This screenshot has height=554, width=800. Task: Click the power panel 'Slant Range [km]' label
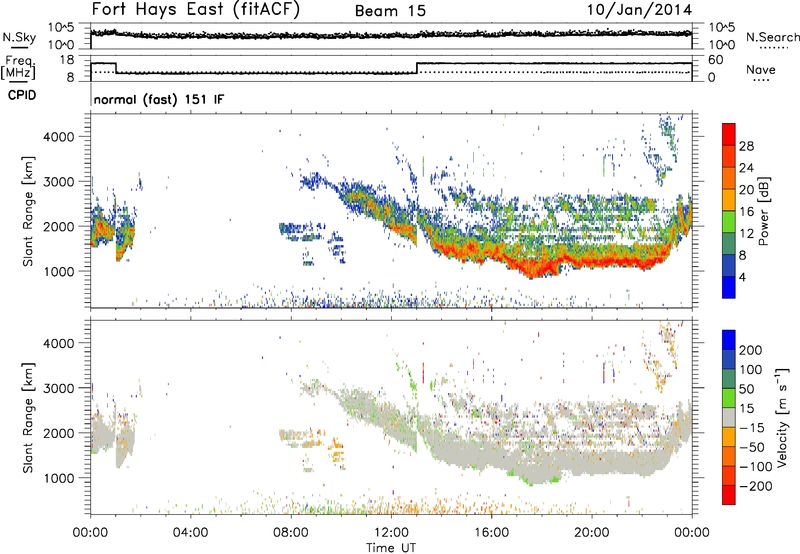pyautogui.click(x=28, y=211)
